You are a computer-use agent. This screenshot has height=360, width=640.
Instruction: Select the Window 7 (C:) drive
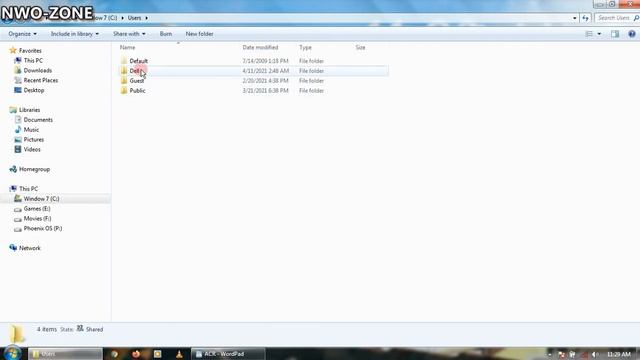coord(41,199)
